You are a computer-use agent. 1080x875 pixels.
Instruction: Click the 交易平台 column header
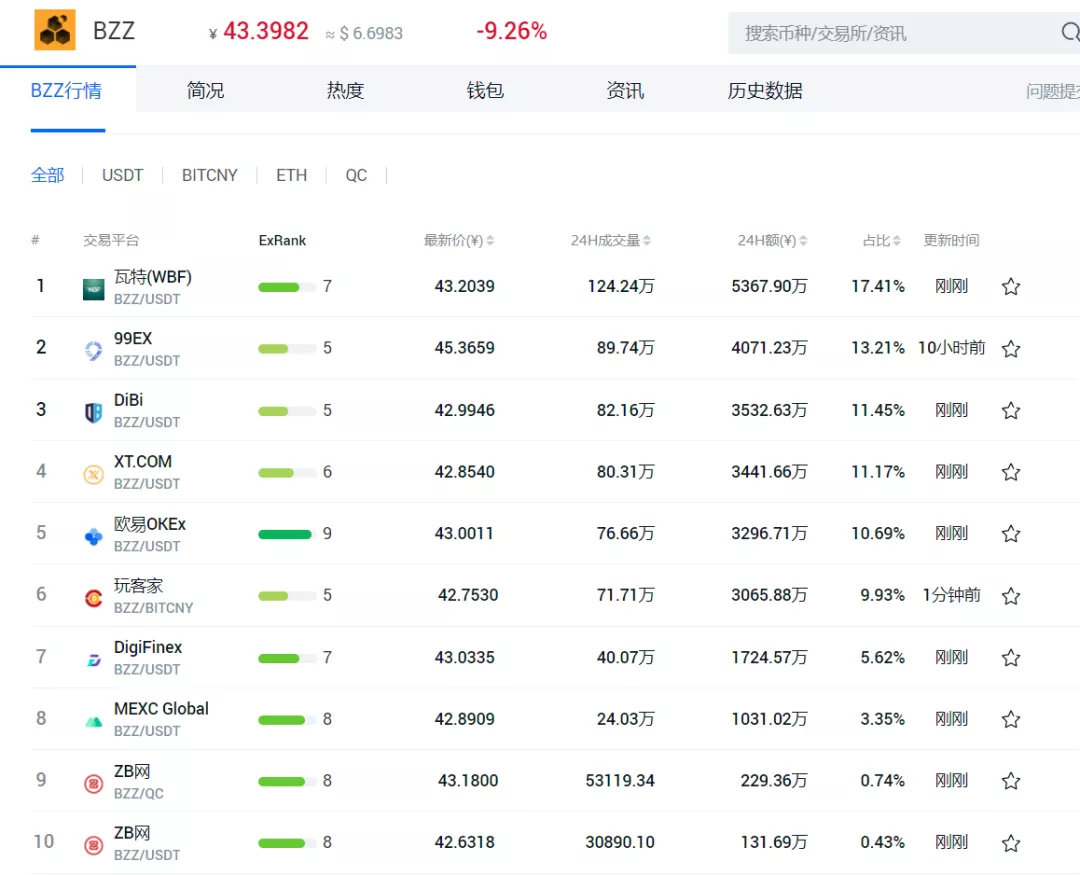pos(111,240)
